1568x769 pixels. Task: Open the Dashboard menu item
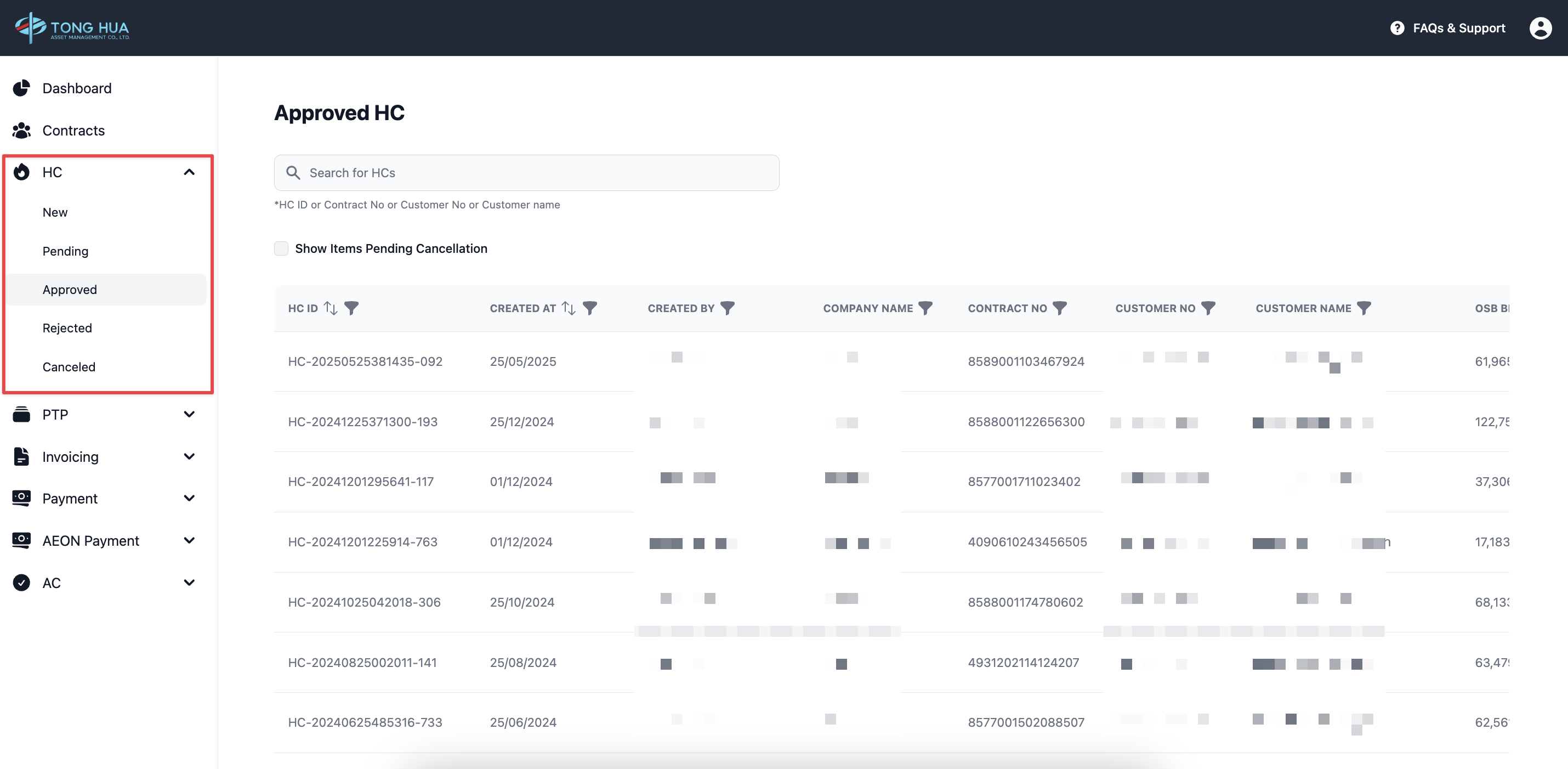click(x=77, y=88)
